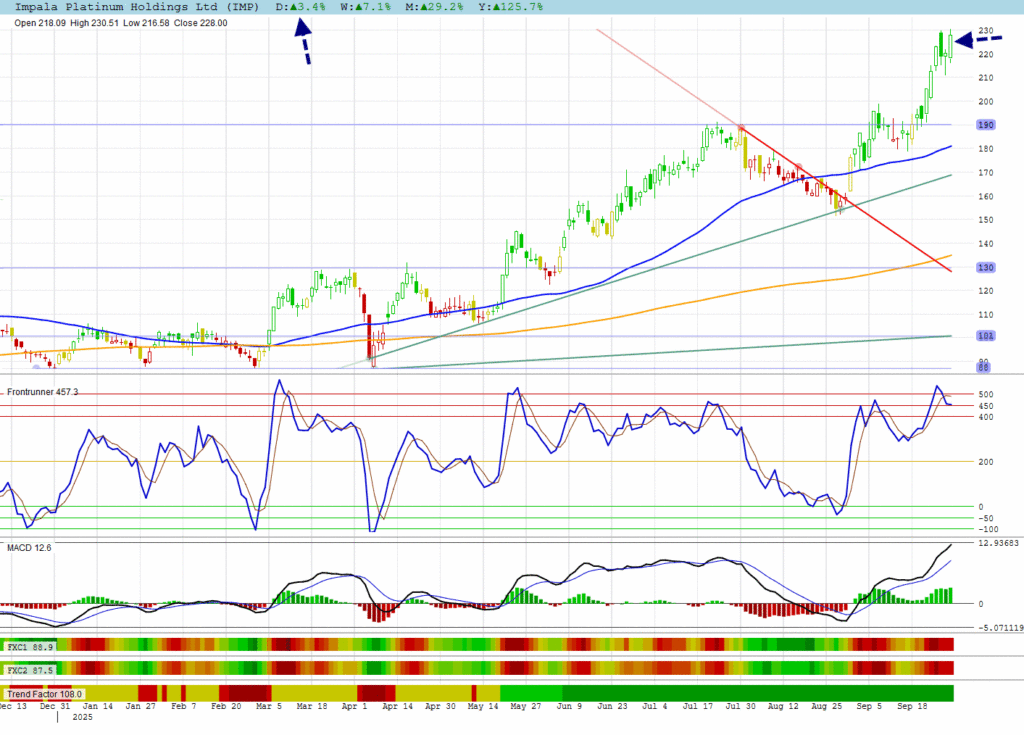Select the highlighted 130 price level tag

click(986, 267)
